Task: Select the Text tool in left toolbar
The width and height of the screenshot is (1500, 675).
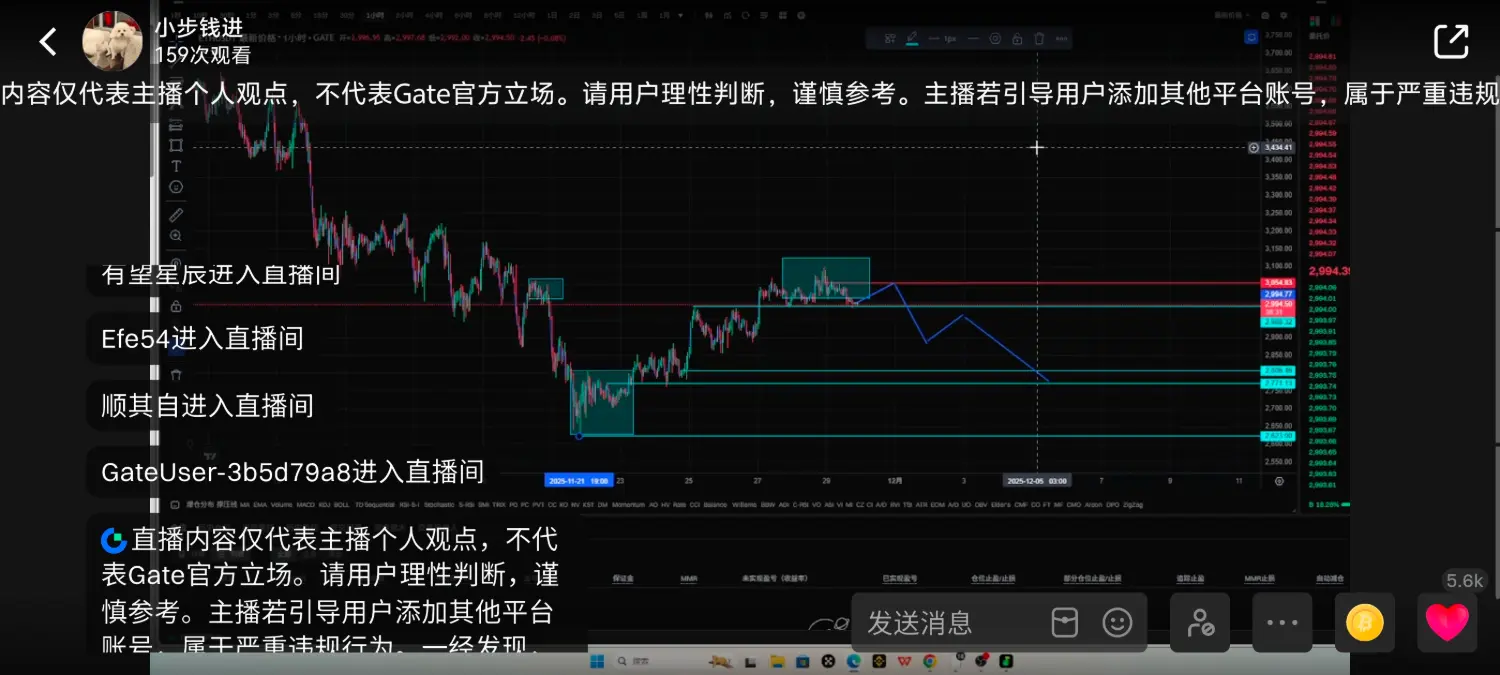Action: point(176,166)
